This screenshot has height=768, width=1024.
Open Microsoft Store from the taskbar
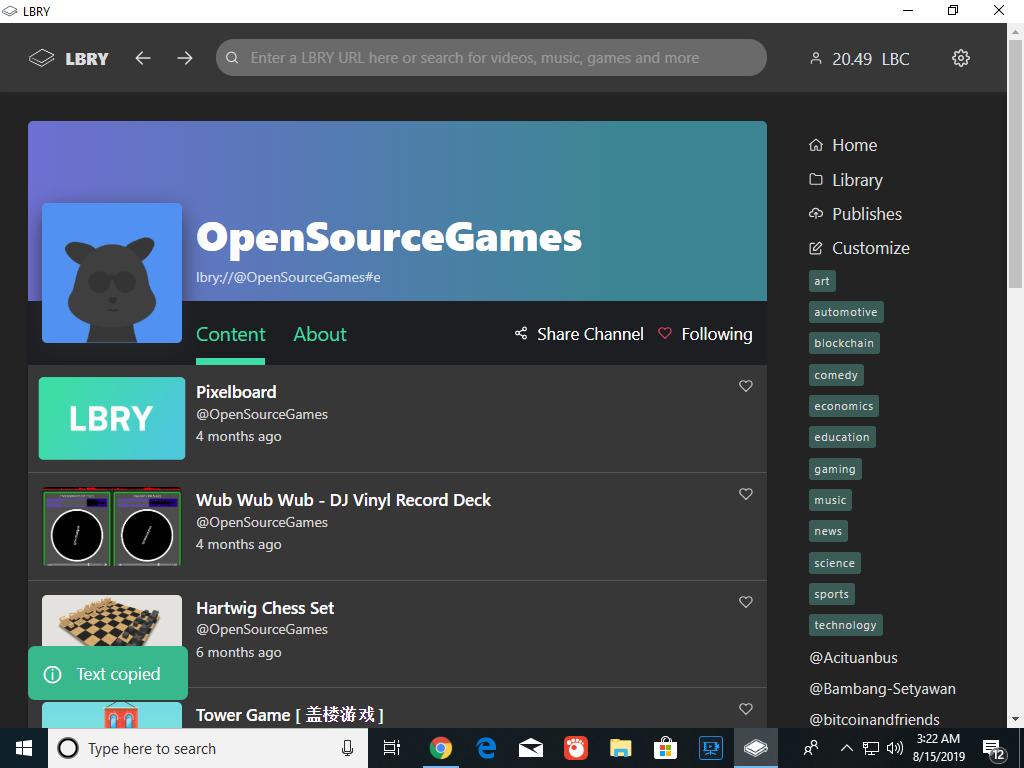(665, 748)
